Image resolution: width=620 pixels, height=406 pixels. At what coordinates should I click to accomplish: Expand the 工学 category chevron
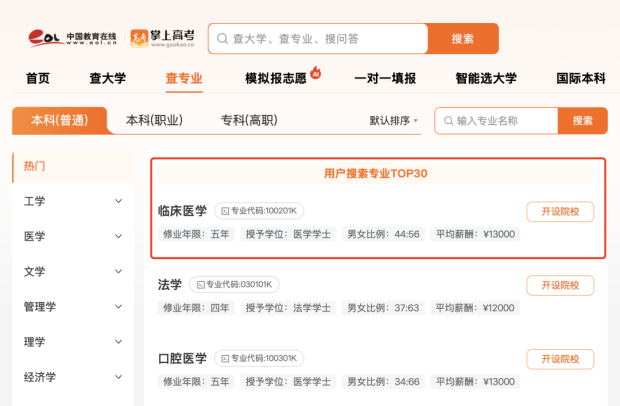tap(118, 201)
